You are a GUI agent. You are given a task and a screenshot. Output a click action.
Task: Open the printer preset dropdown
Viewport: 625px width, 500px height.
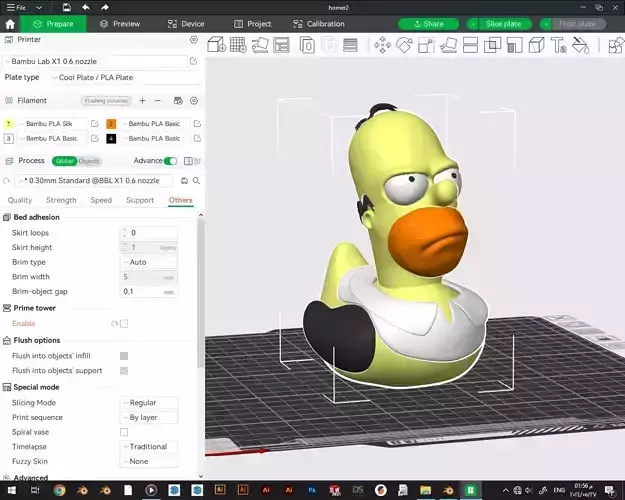[x=95, y=61]
